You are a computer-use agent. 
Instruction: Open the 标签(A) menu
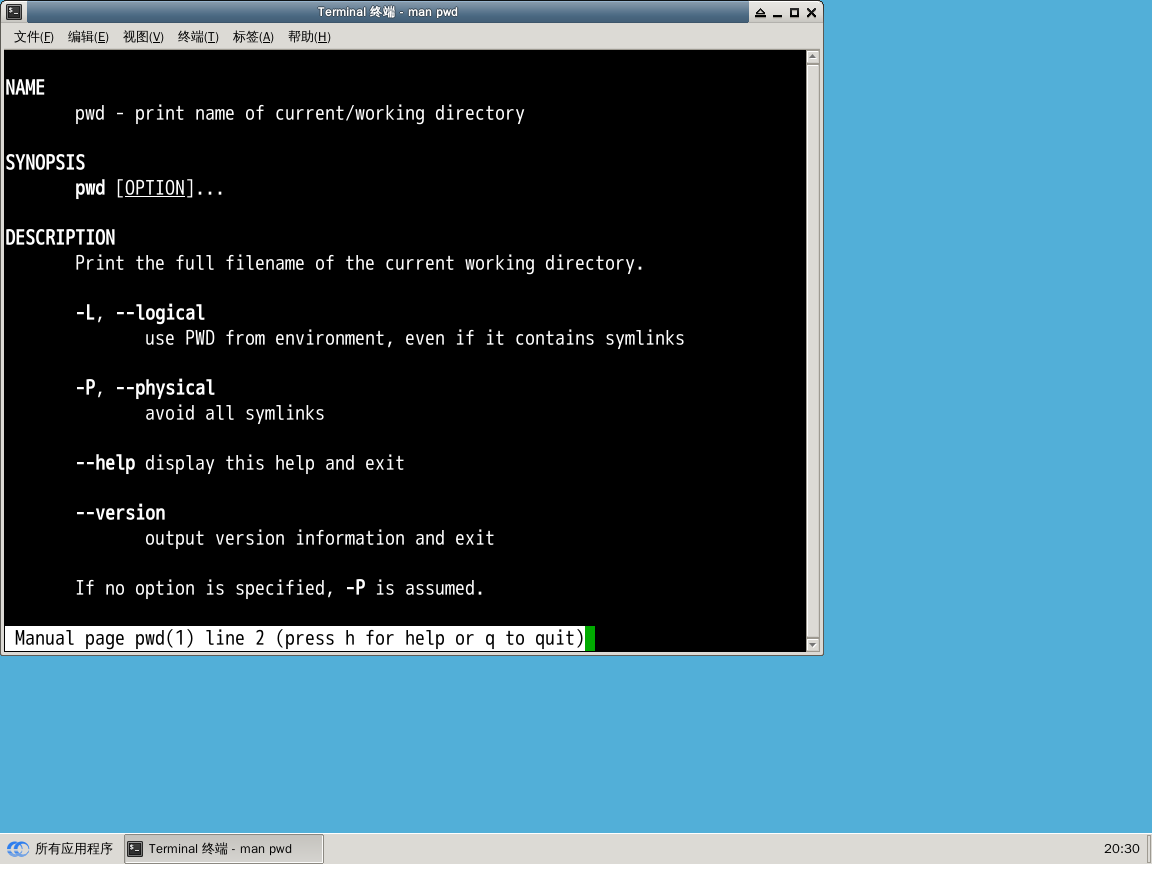(253, 37)
